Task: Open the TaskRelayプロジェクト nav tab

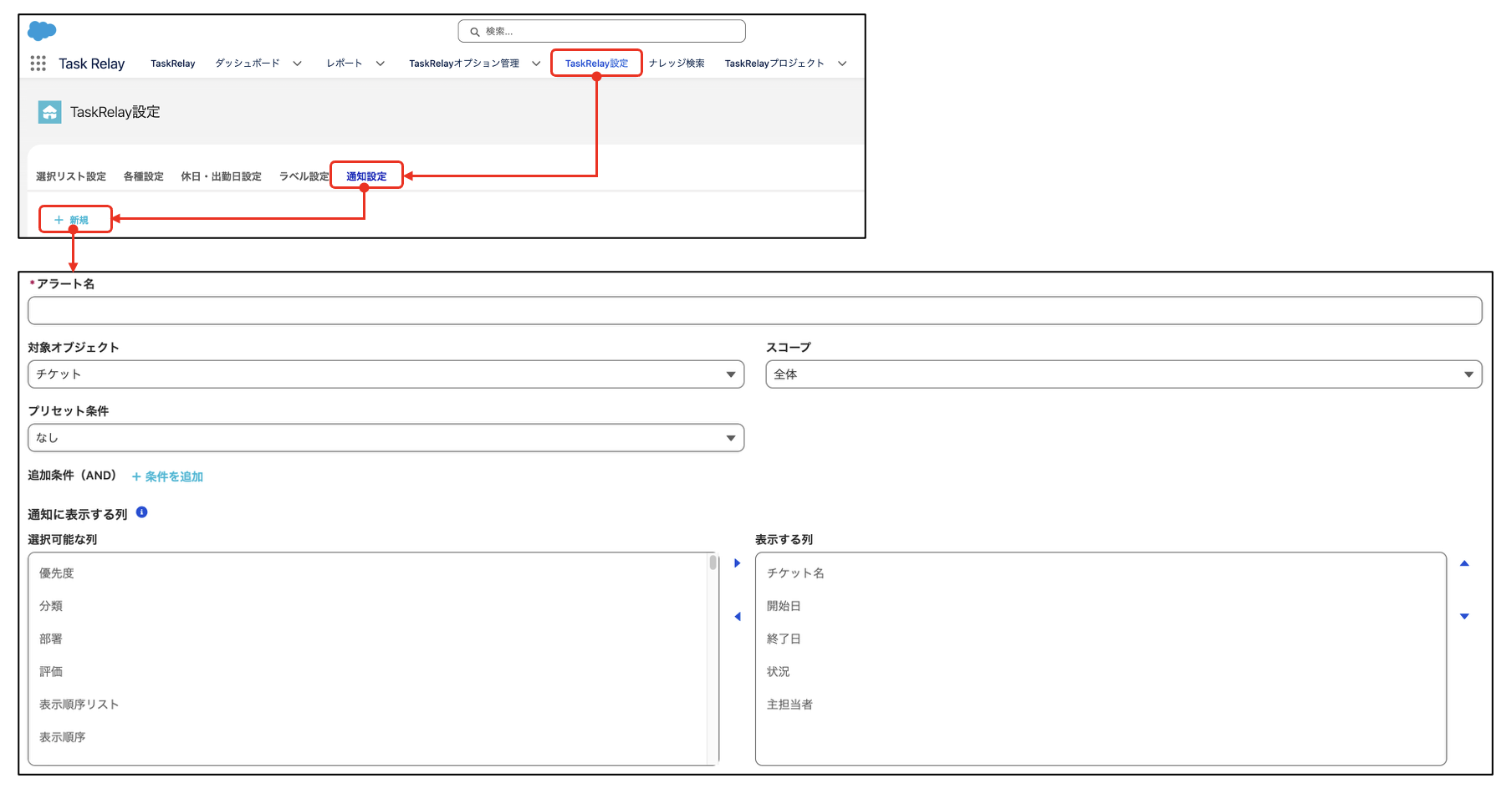Action: 774,64
